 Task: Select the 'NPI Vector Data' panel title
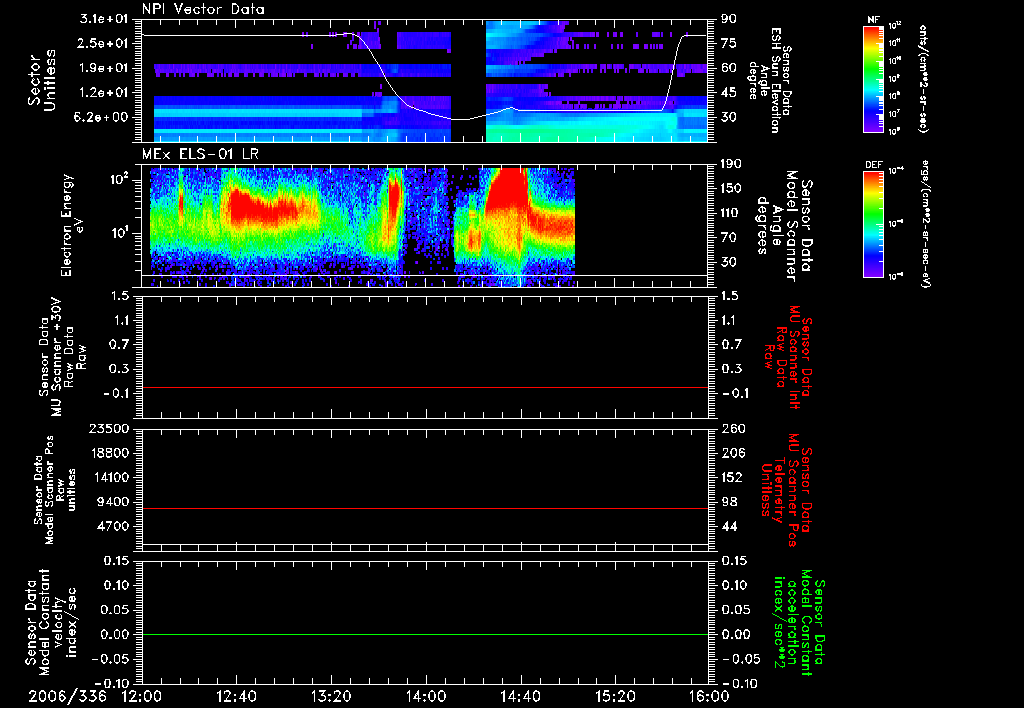pos(203,9)
